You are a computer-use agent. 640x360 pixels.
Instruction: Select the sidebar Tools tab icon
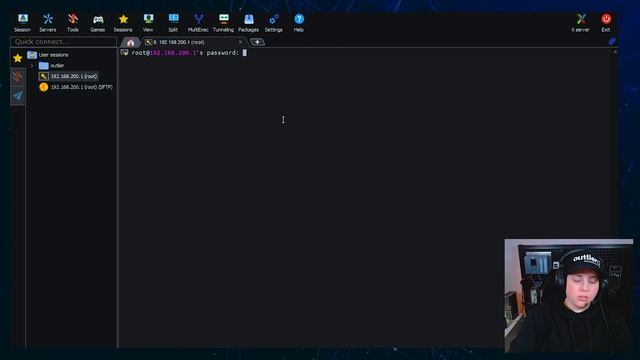18,76
